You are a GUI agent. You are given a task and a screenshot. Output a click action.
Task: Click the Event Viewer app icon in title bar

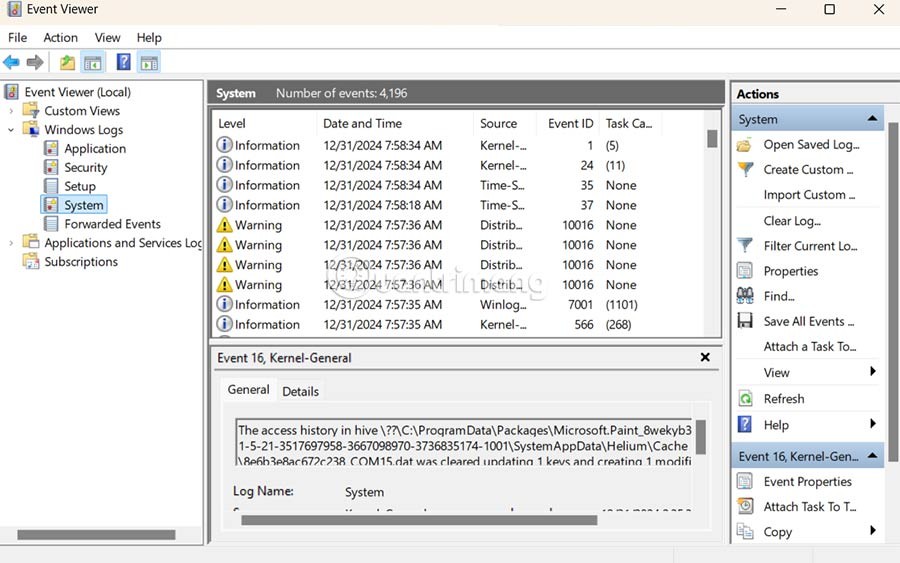click(14, 9)
